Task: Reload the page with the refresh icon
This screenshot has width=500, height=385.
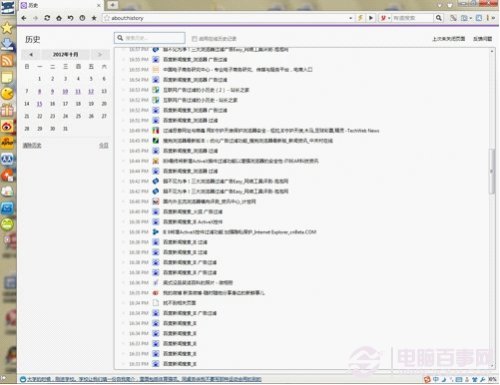Action: pyautogui.click(x=47, y=18)
